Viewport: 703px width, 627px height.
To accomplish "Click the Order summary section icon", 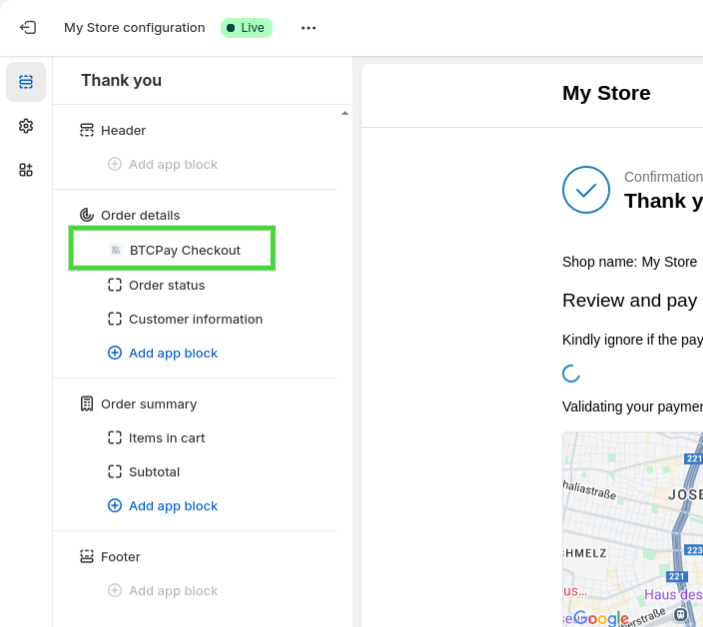I will click(x=87, y=404).
